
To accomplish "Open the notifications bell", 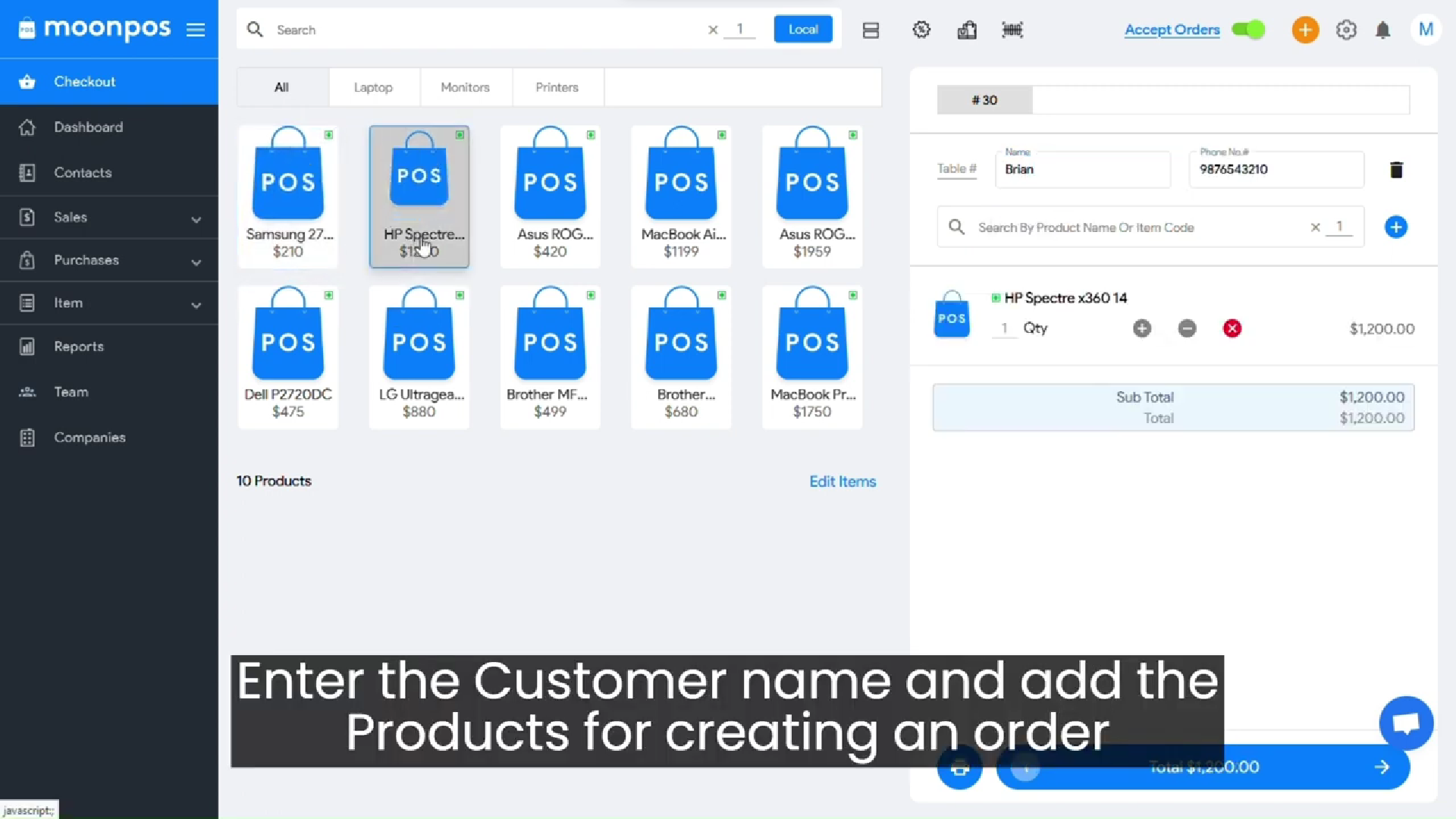I will (x=1383, y=30).
